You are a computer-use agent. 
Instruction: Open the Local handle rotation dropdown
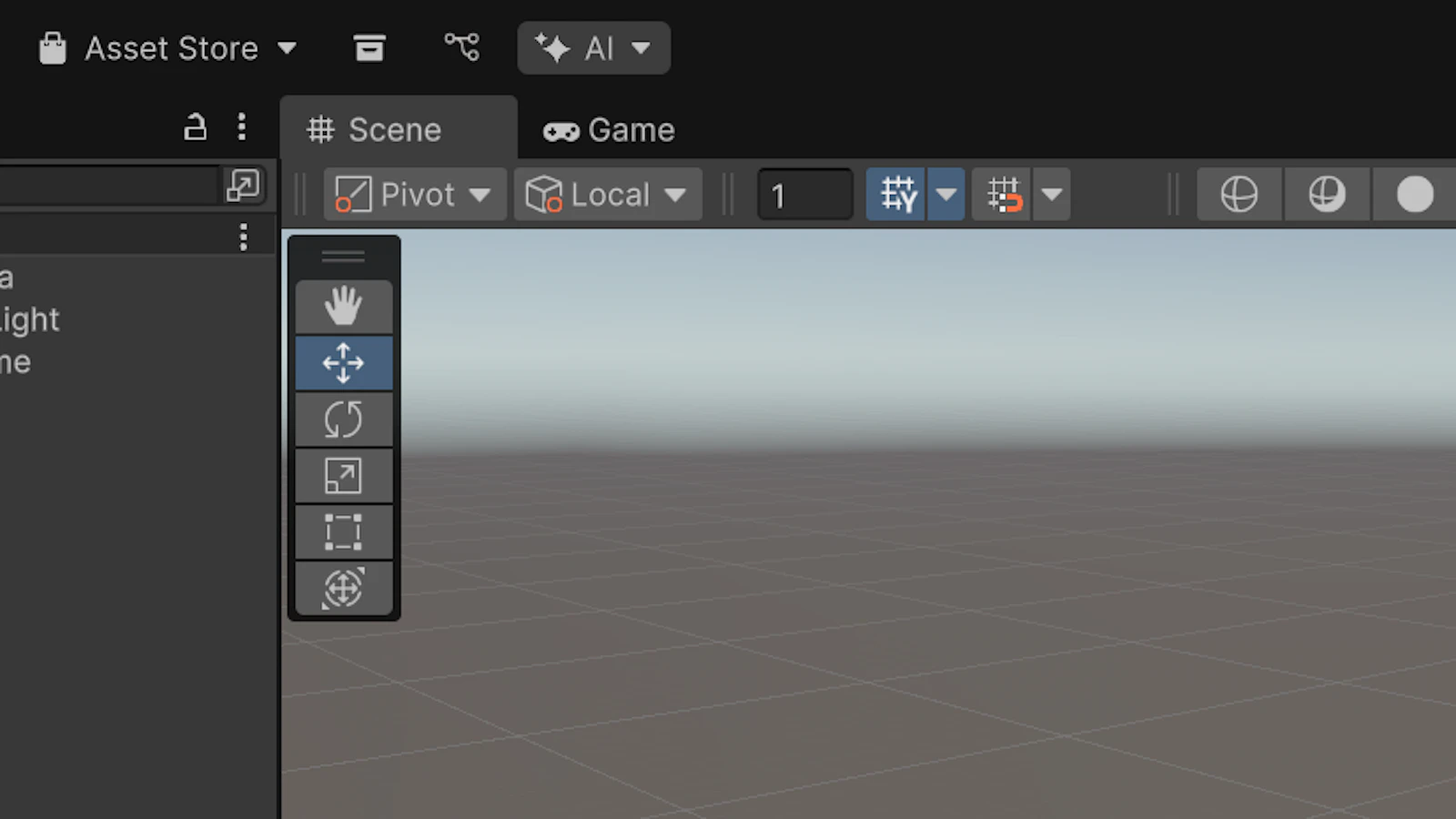tap(608, 194)
